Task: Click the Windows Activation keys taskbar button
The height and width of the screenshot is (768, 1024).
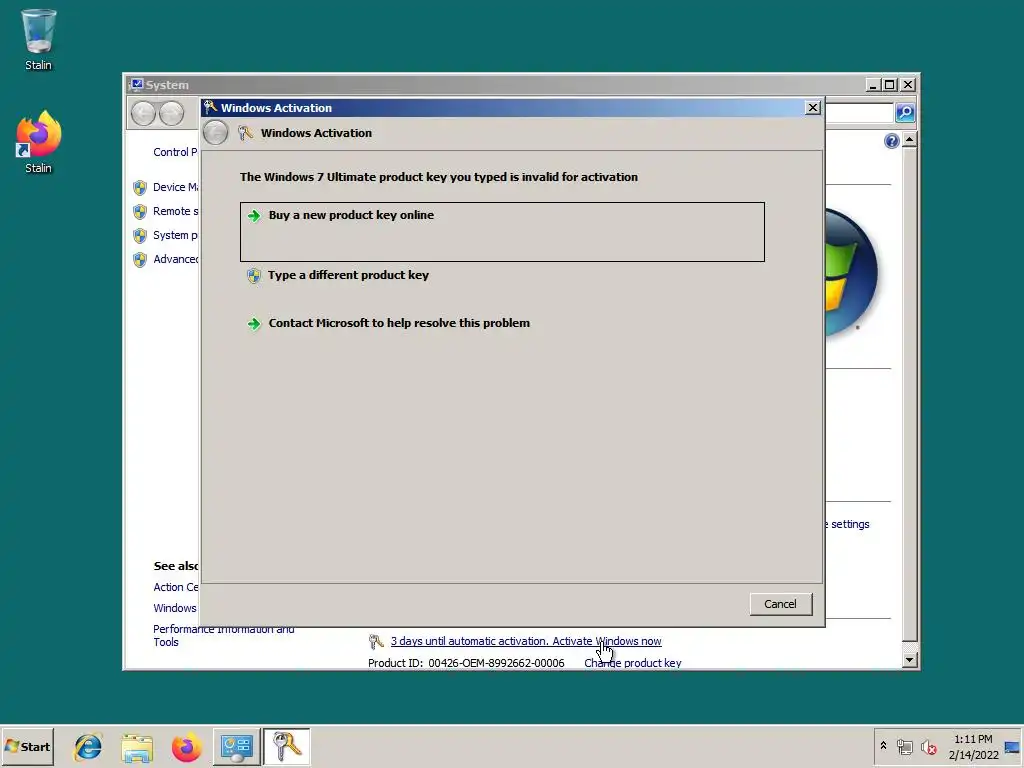Action: tap(287, 746)
